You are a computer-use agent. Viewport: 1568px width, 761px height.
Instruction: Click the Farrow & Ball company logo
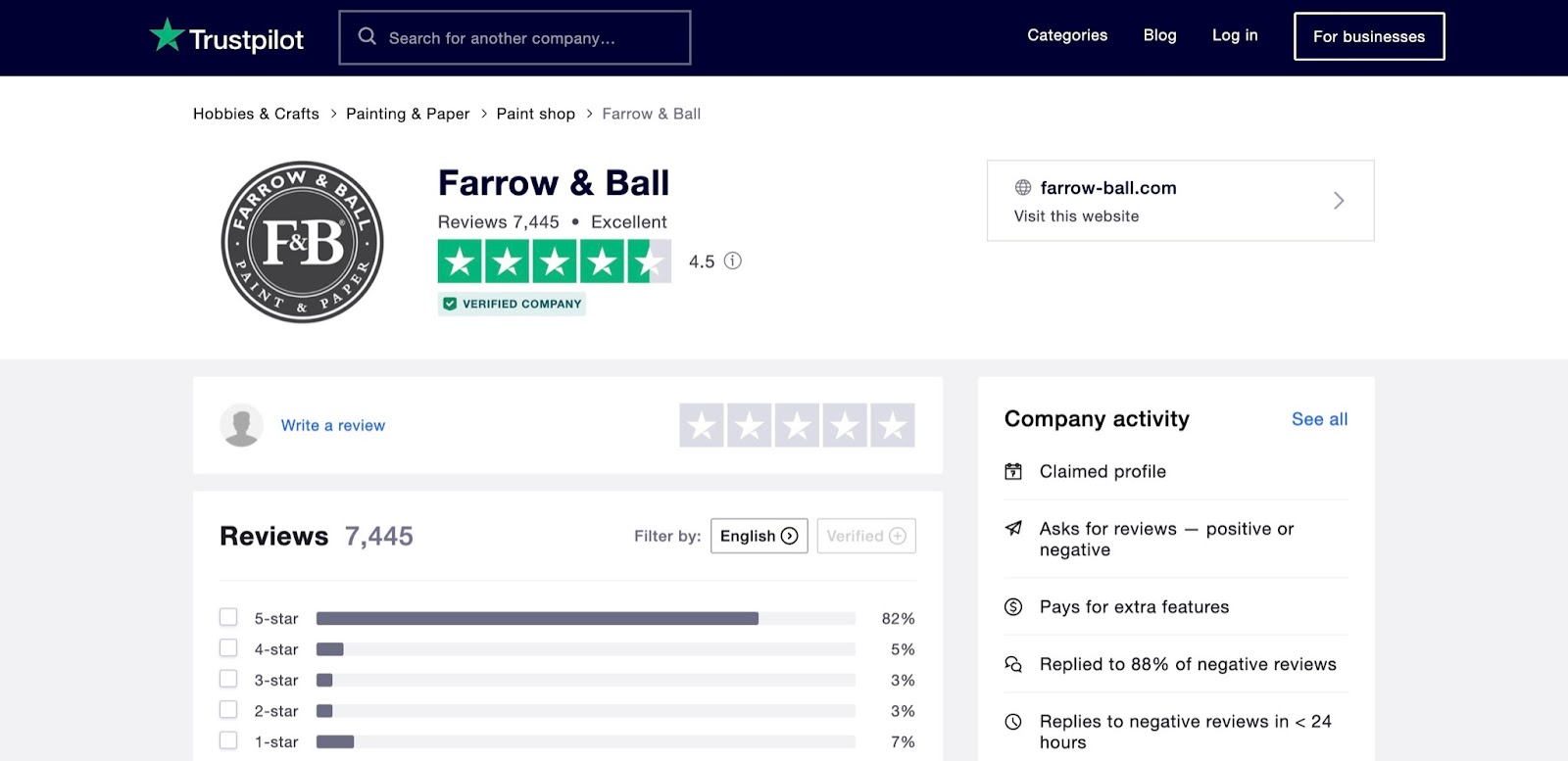(303, 242)
